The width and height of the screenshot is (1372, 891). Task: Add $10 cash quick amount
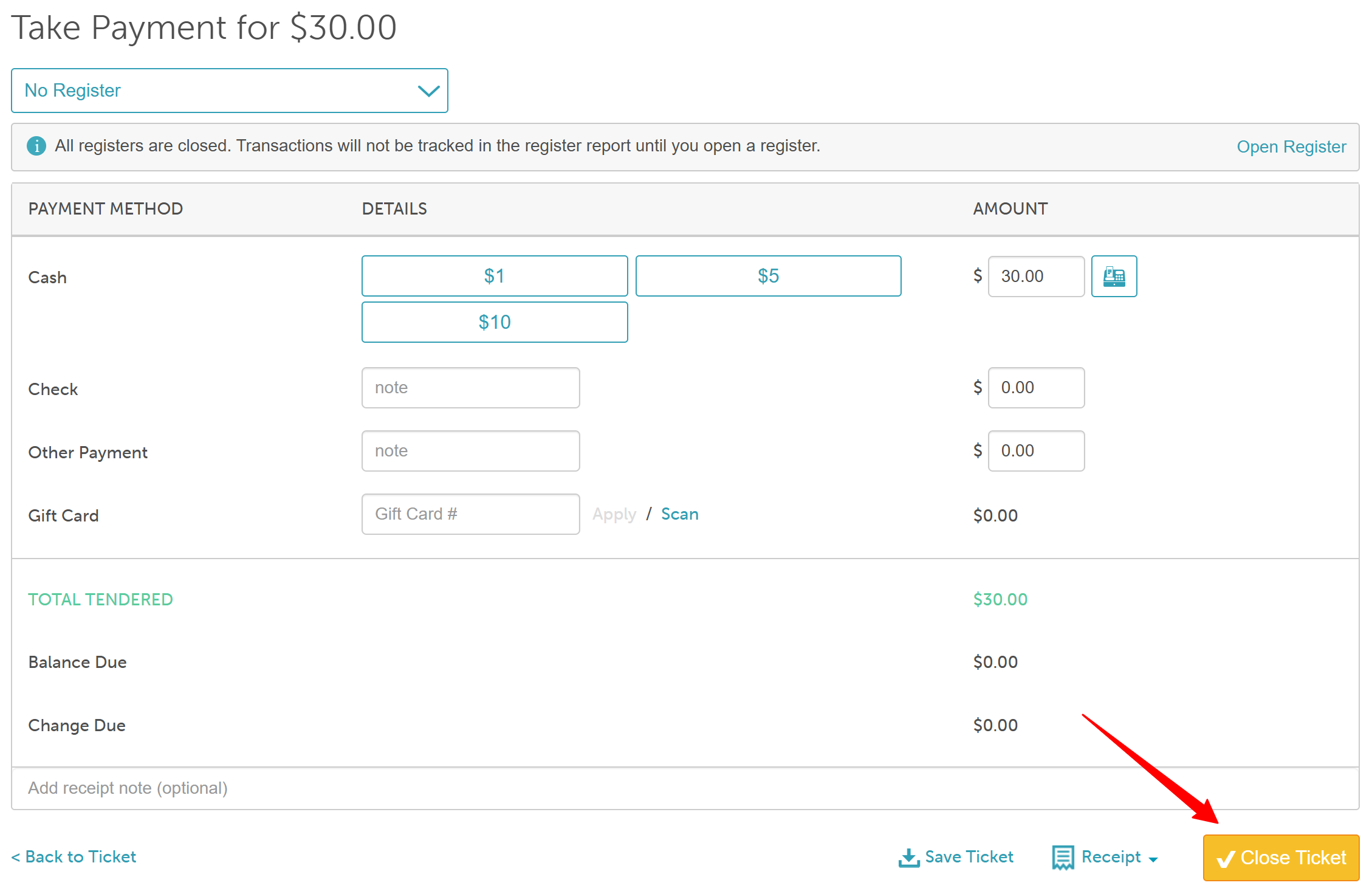pyautogui.click(x=494, y=322)
